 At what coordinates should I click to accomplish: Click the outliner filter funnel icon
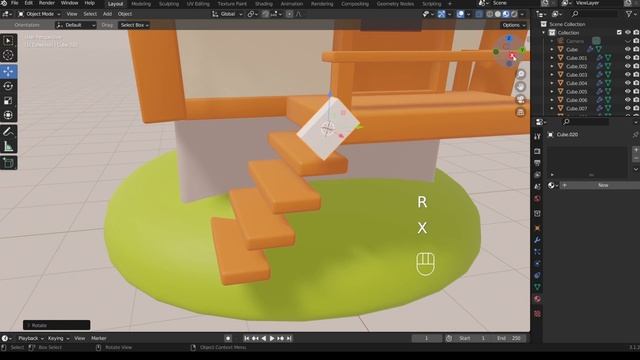point(629,14)
